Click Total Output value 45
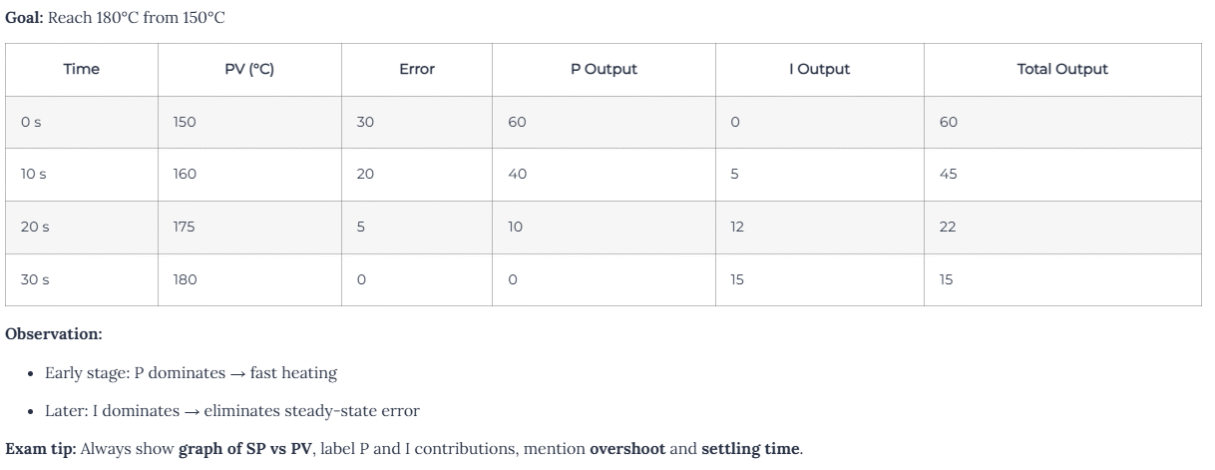1215x470 pixels. [949, 174]
